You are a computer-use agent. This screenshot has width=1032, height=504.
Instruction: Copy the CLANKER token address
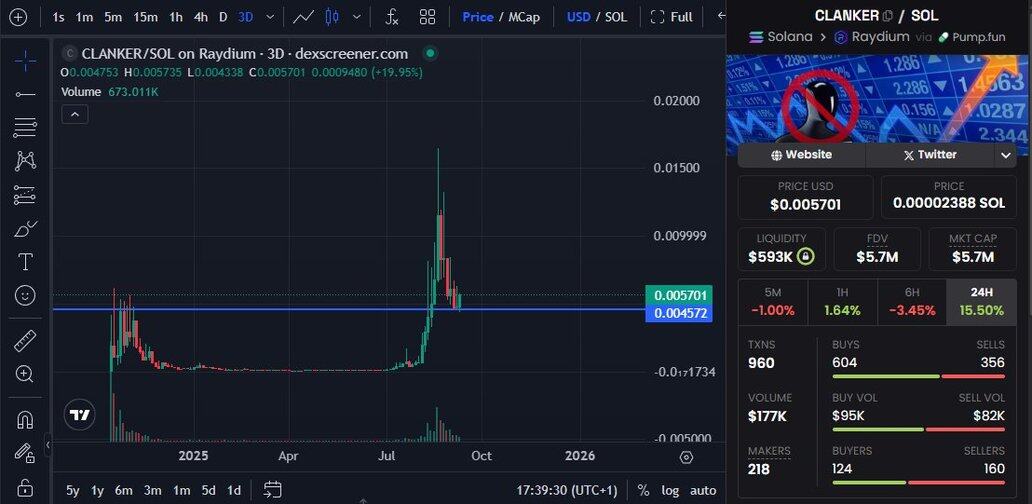[888, 15]
